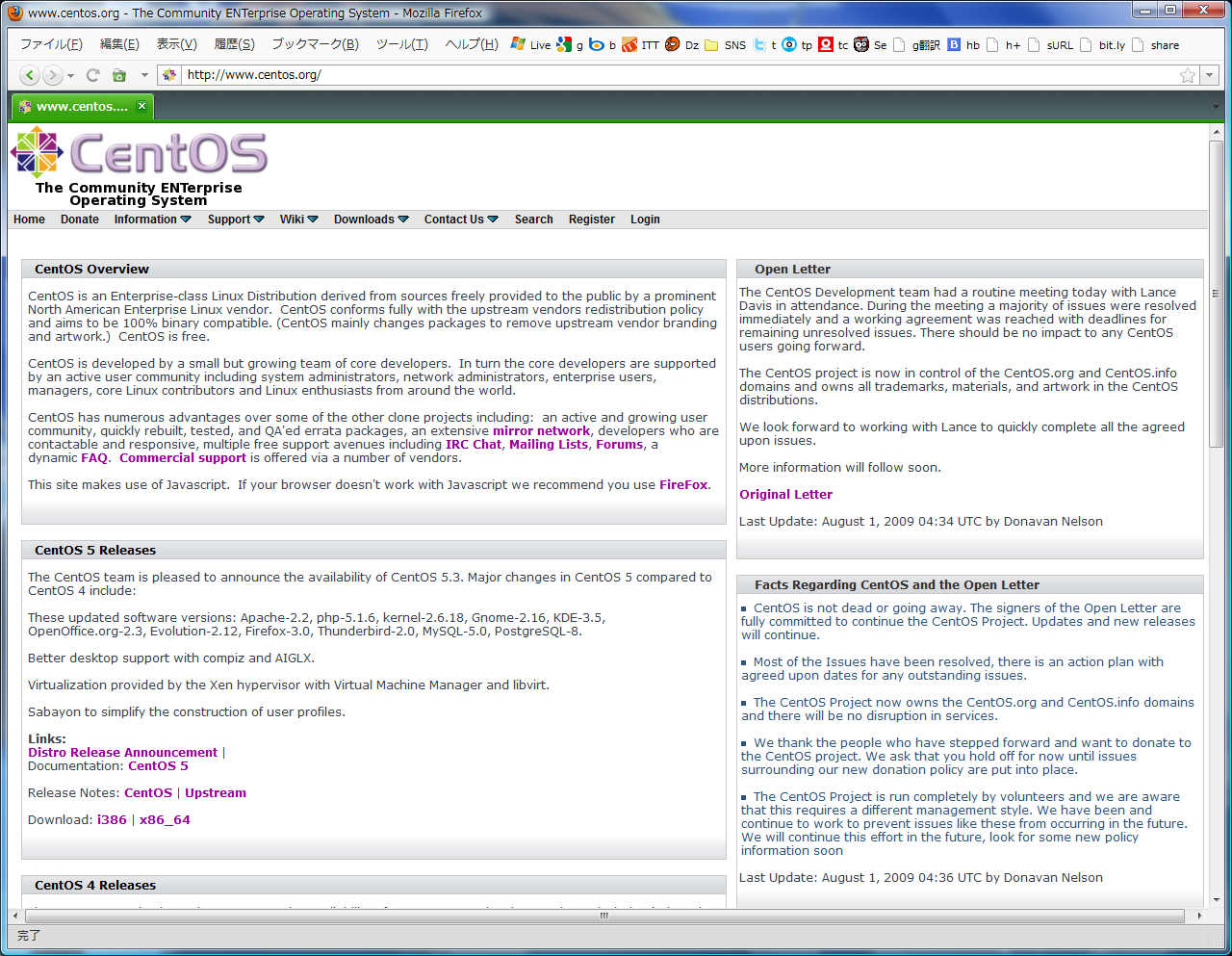
Task: Click the address bar URL field
Action: point(679,75)
